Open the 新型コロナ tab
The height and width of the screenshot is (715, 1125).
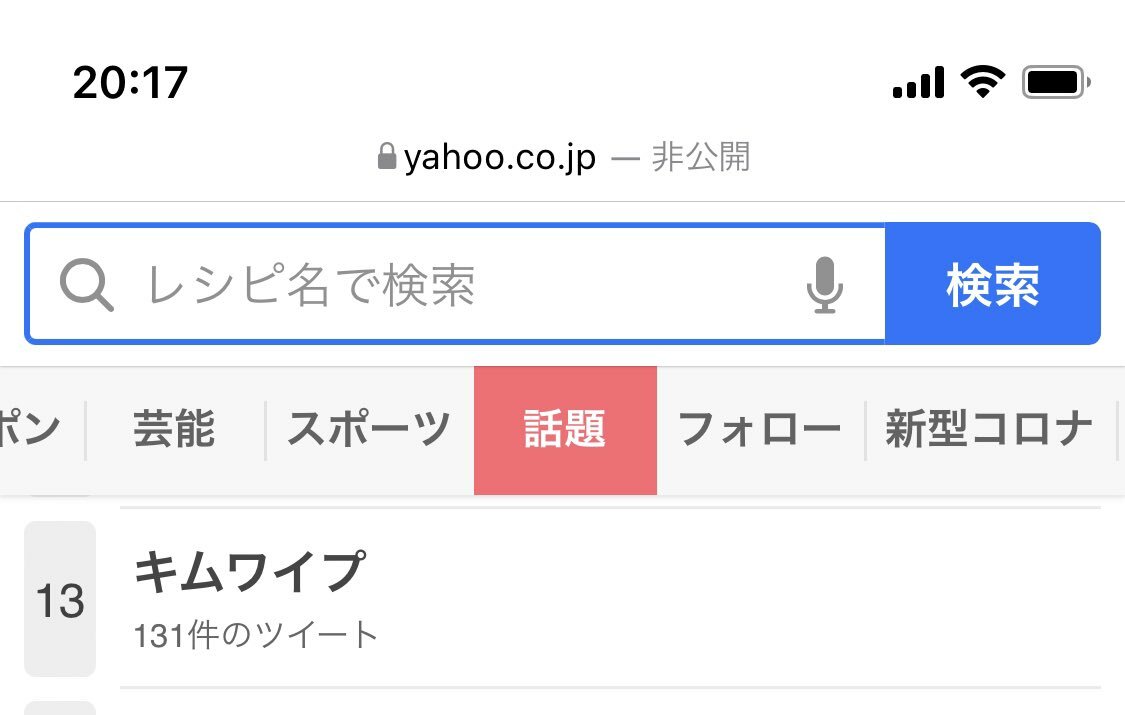click(989, 429)
